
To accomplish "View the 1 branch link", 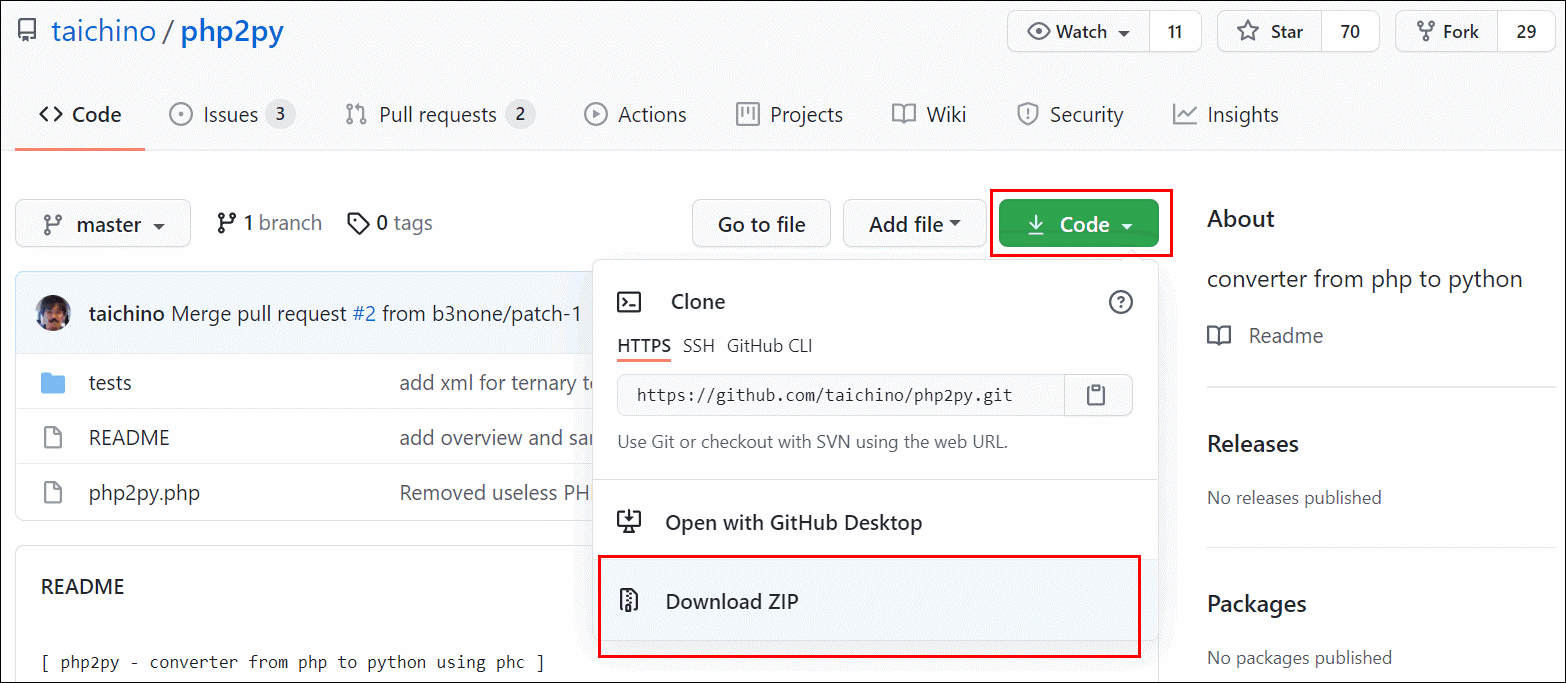I will click(269, 223).
